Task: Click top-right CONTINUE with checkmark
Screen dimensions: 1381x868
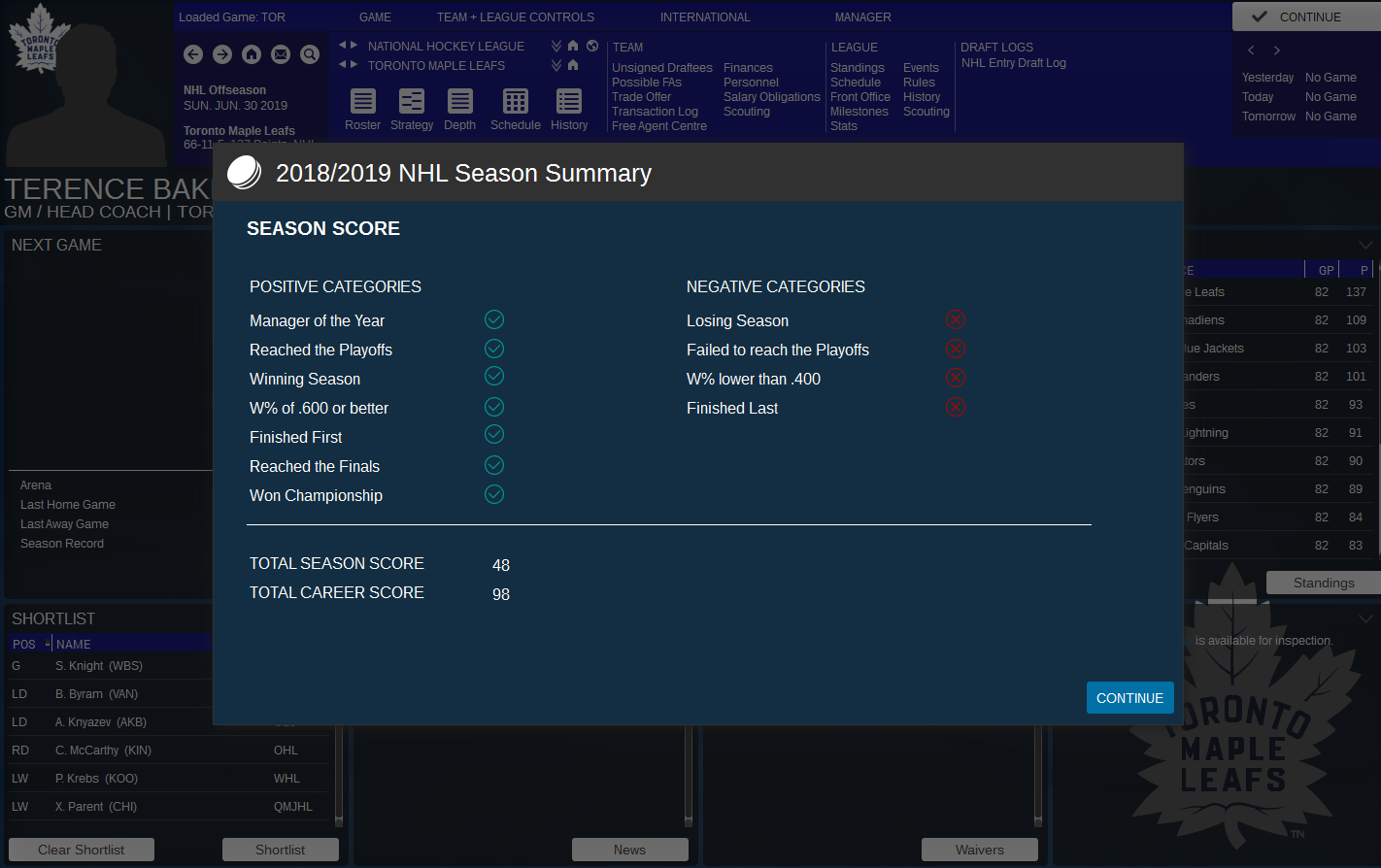Action: [1306, 17]
